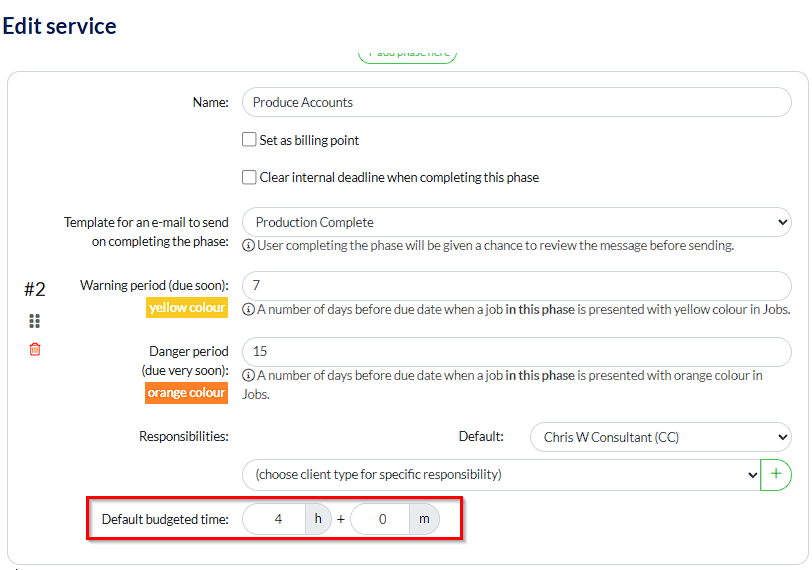
Task: Click the budgeted minutes input field
Action: coord(381,519)
